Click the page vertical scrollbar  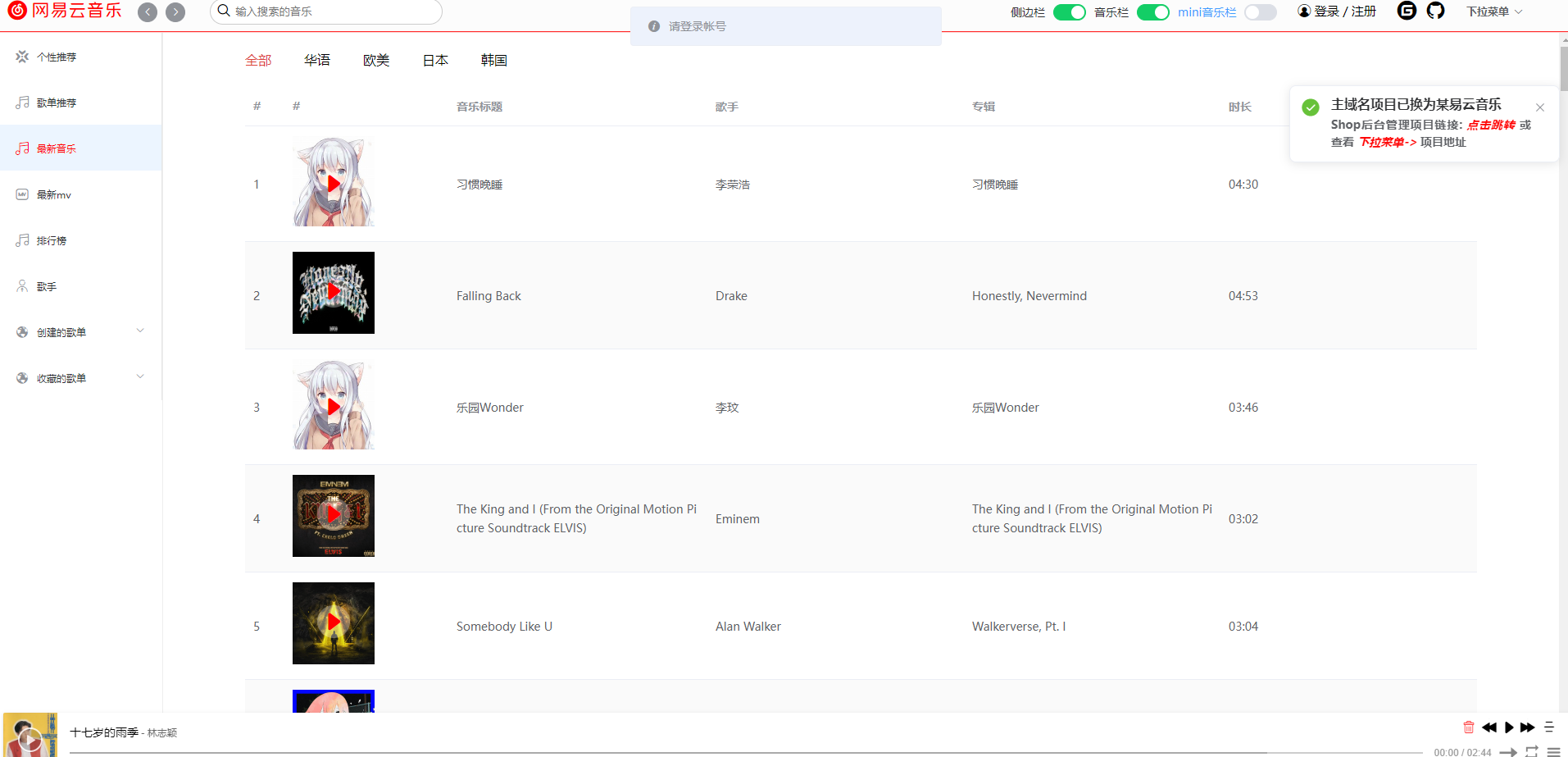(x=1564, y=69)
